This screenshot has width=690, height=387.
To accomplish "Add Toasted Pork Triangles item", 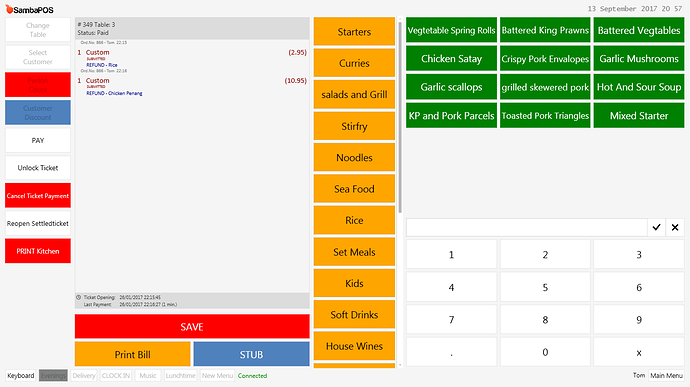I will (x=545, y=115).
